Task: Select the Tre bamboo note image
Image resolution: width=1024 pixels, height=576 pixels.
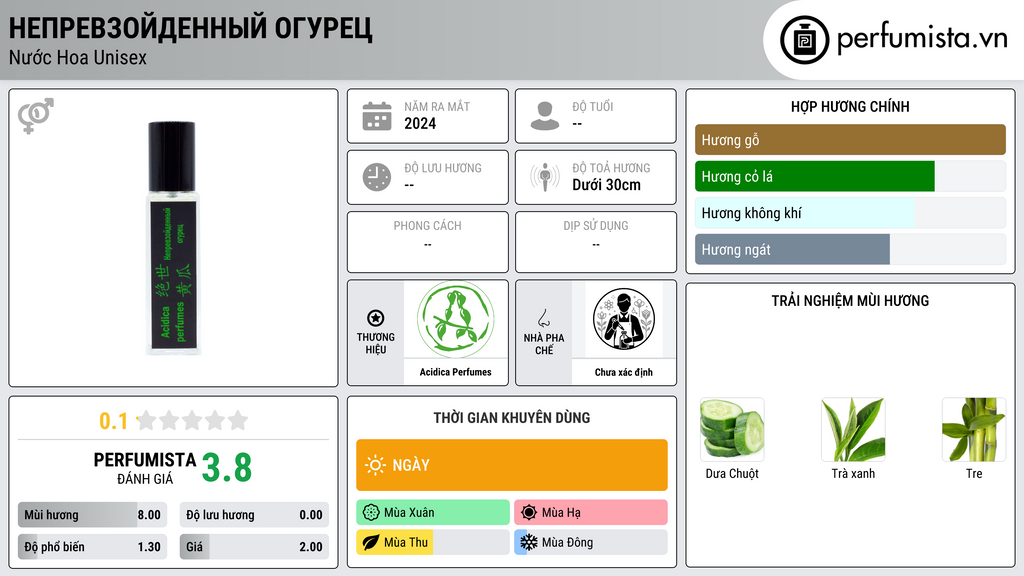Action: click(974, 430)
